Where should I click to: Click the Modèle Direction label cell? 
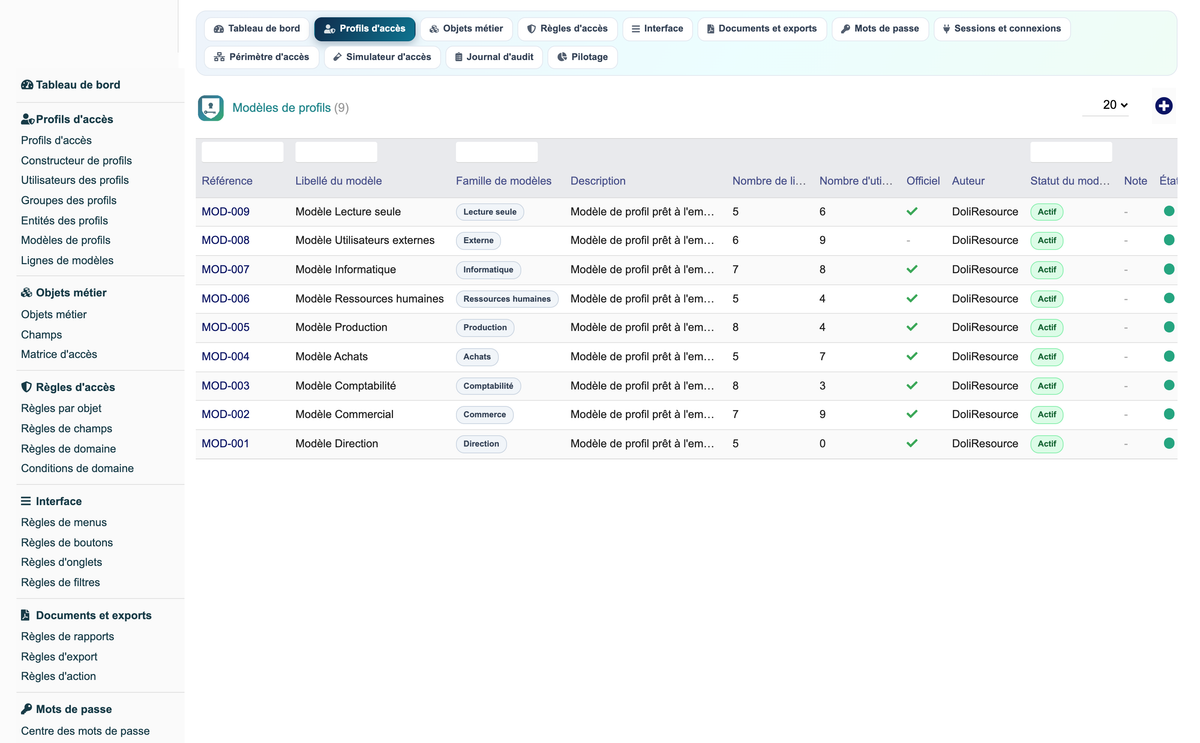(x=337, y=444)
